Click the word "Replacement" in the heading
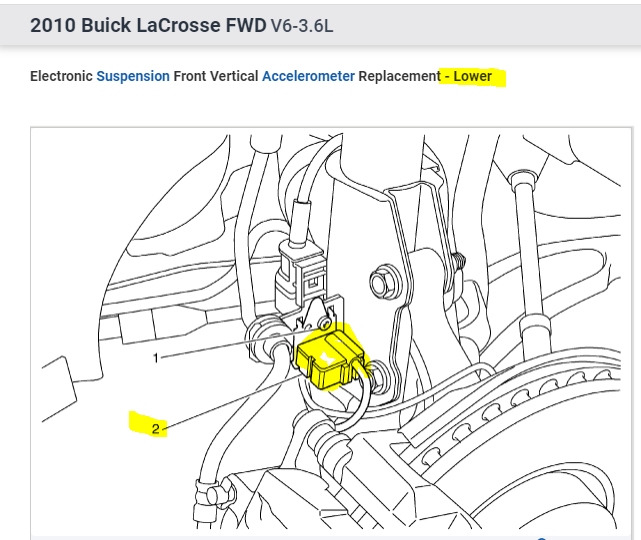 (x=399, y=76)
